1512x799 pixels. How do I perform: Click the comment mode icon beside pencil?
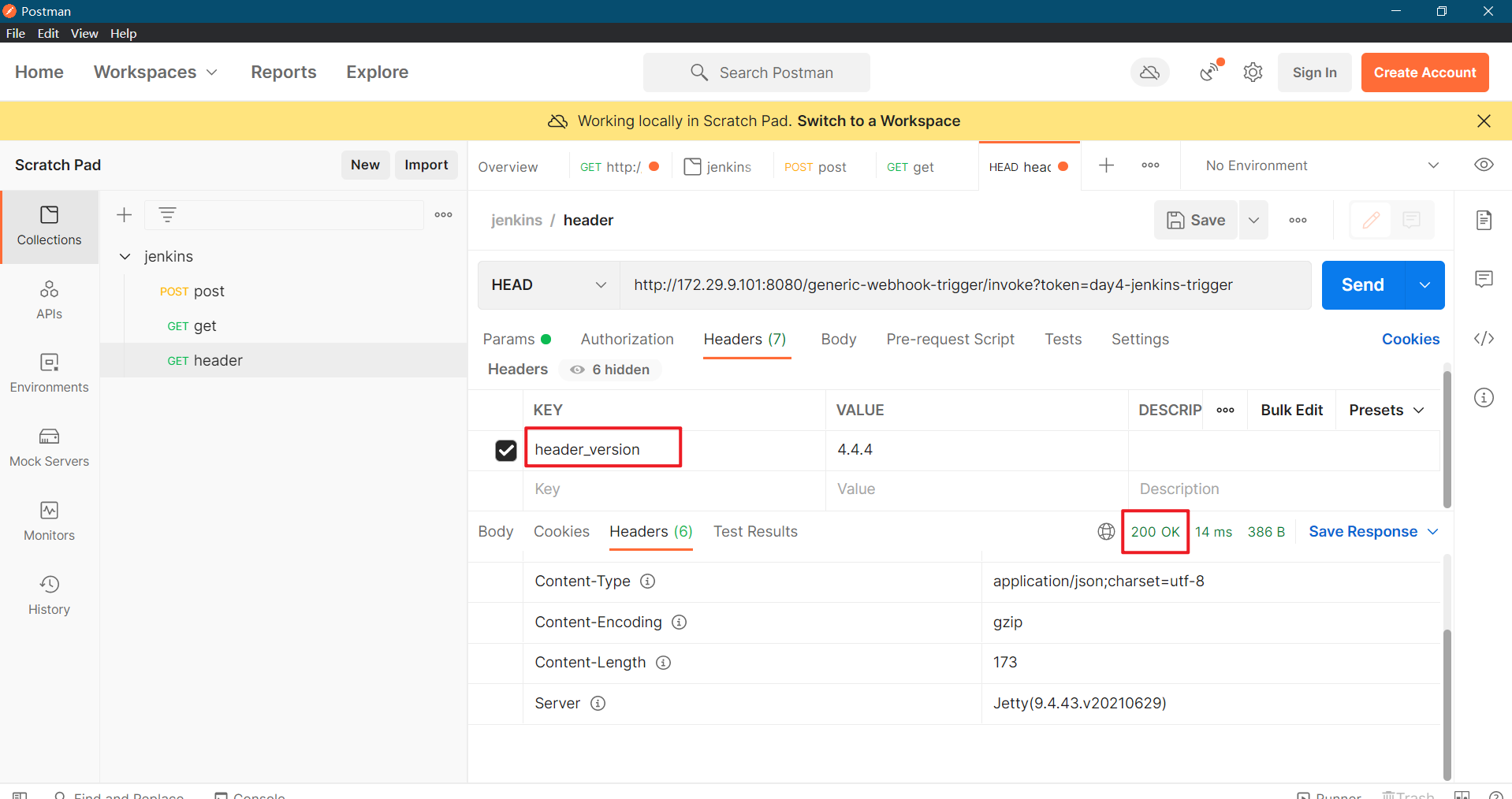[x=1411, y=220]
